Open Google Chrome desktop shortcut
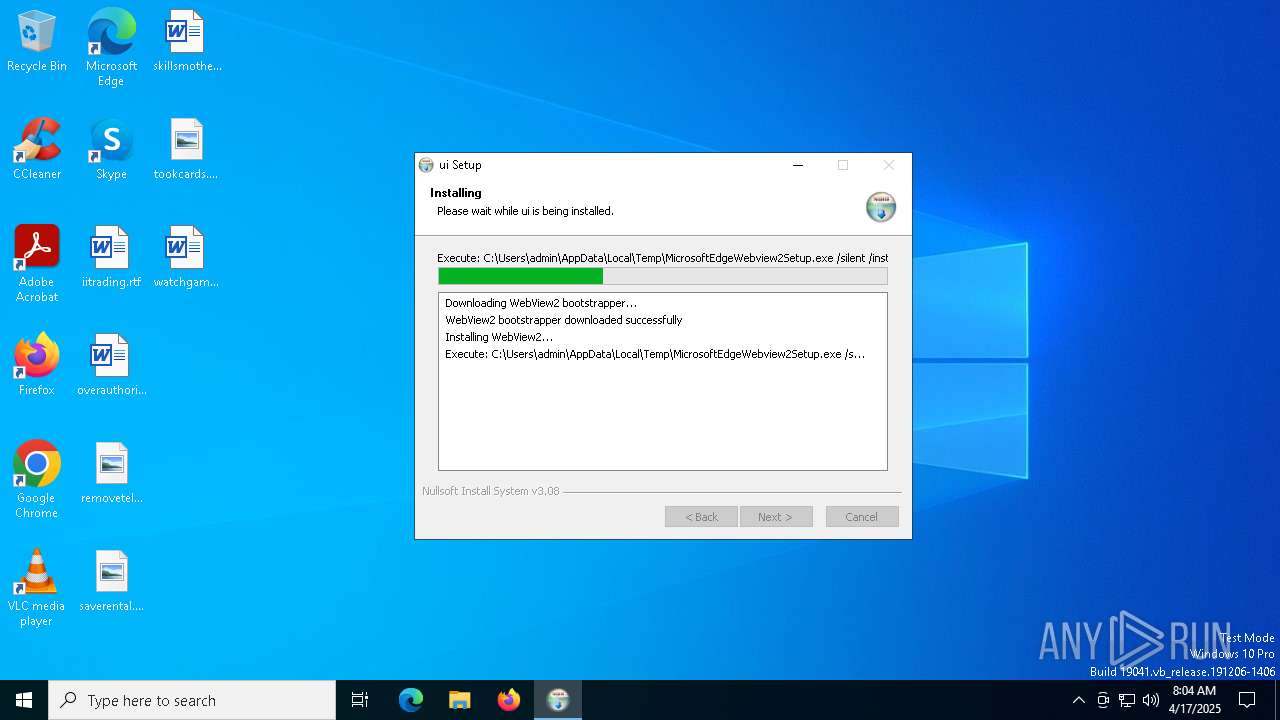This screenshot has height=720, width=1280. (x=37, y=480)
